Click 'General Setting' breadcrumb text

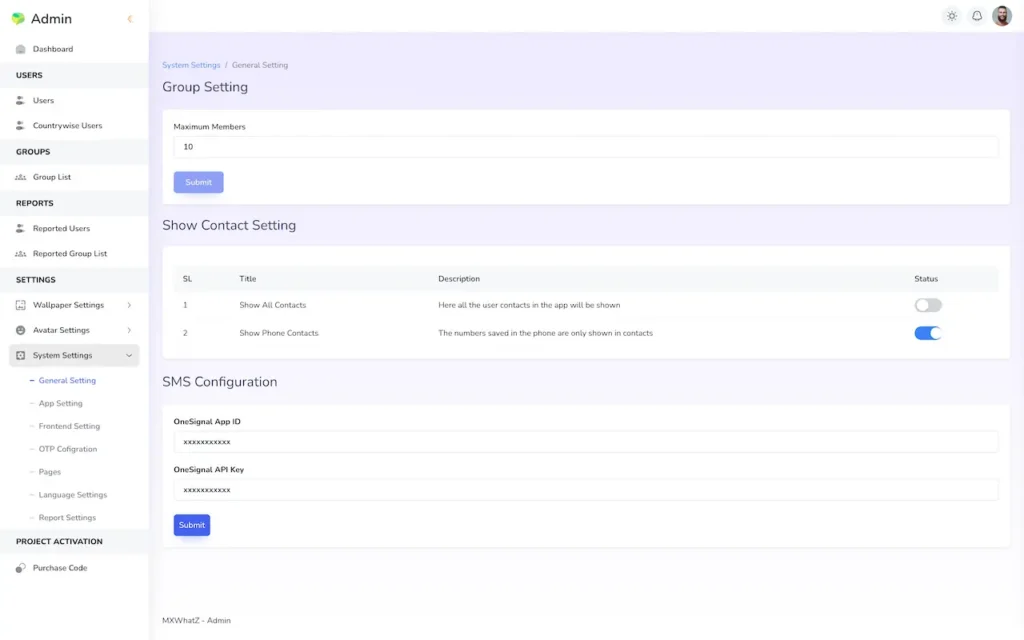(x=260, y=65)
